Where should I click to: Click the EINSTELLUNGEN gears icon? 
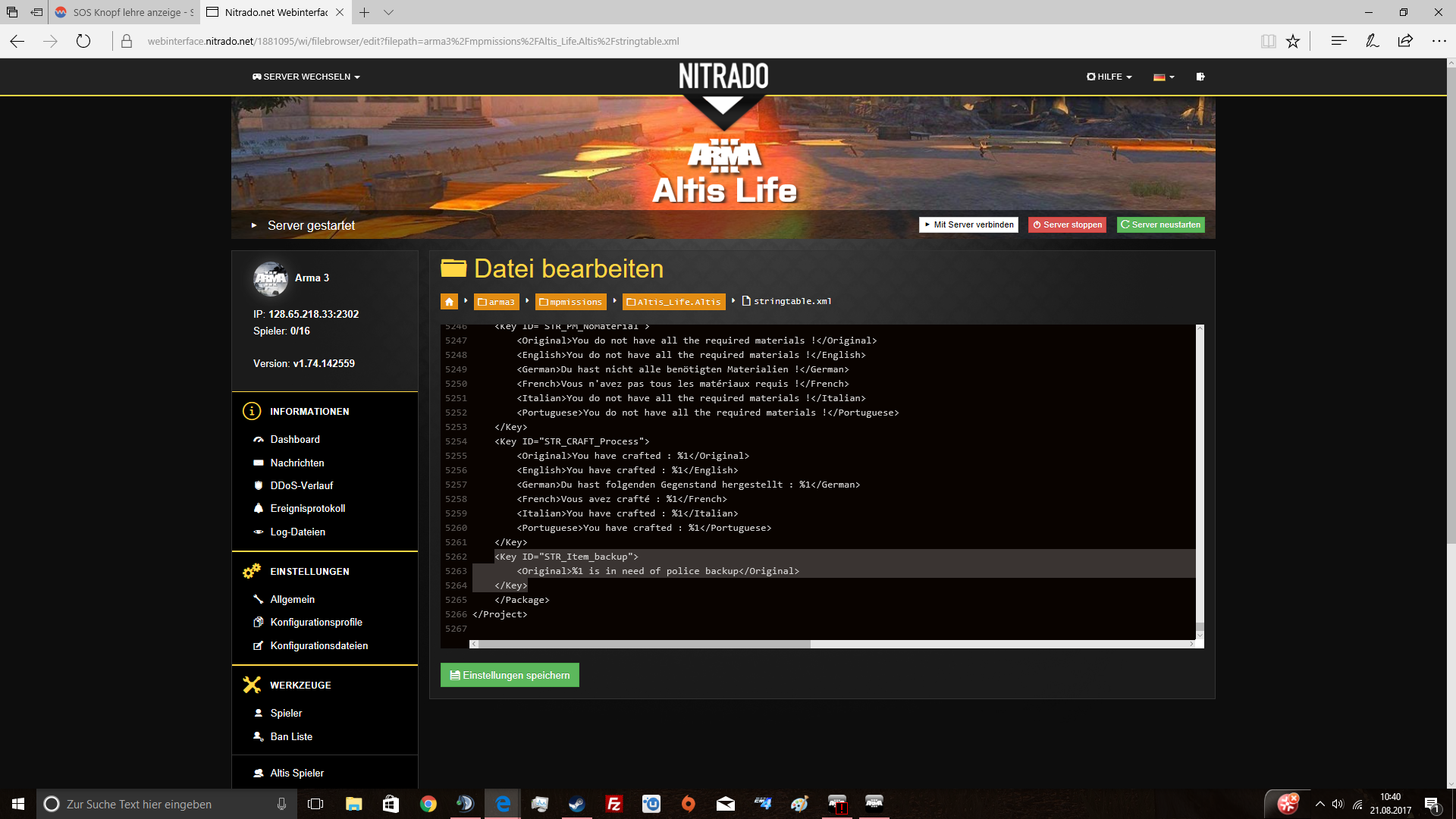252,571
